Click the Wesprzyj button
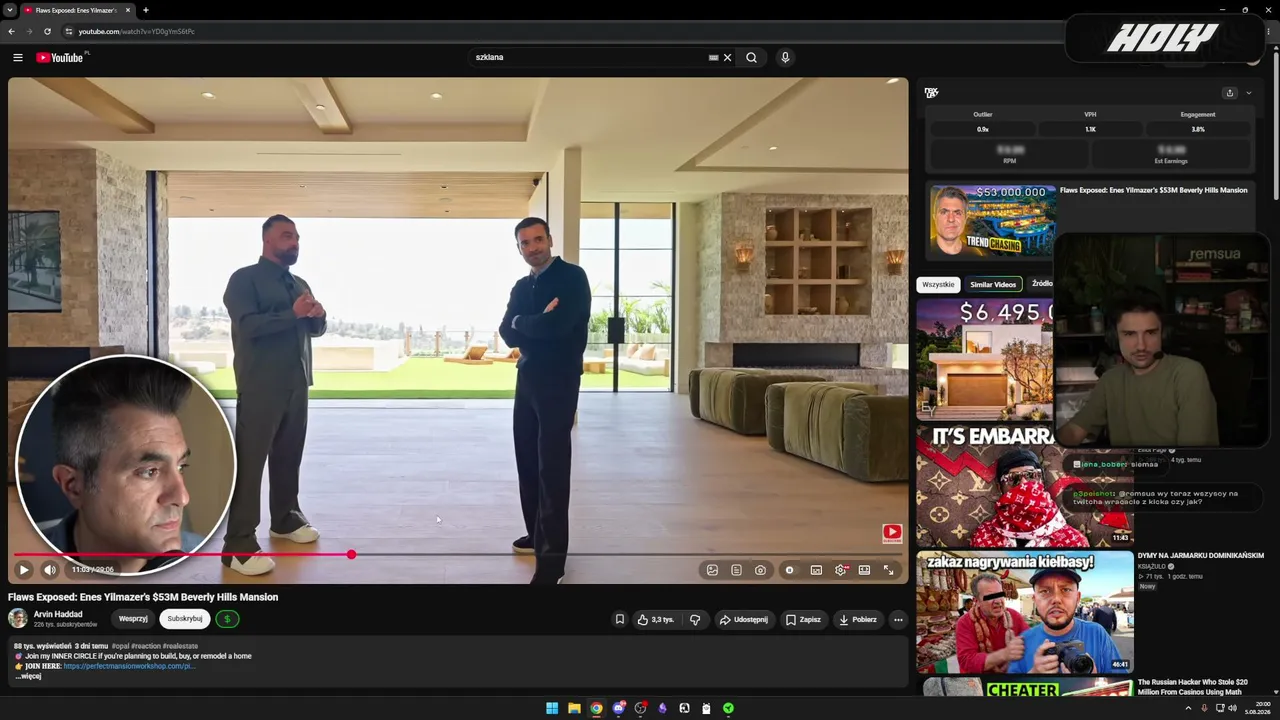 coord(133,619)
